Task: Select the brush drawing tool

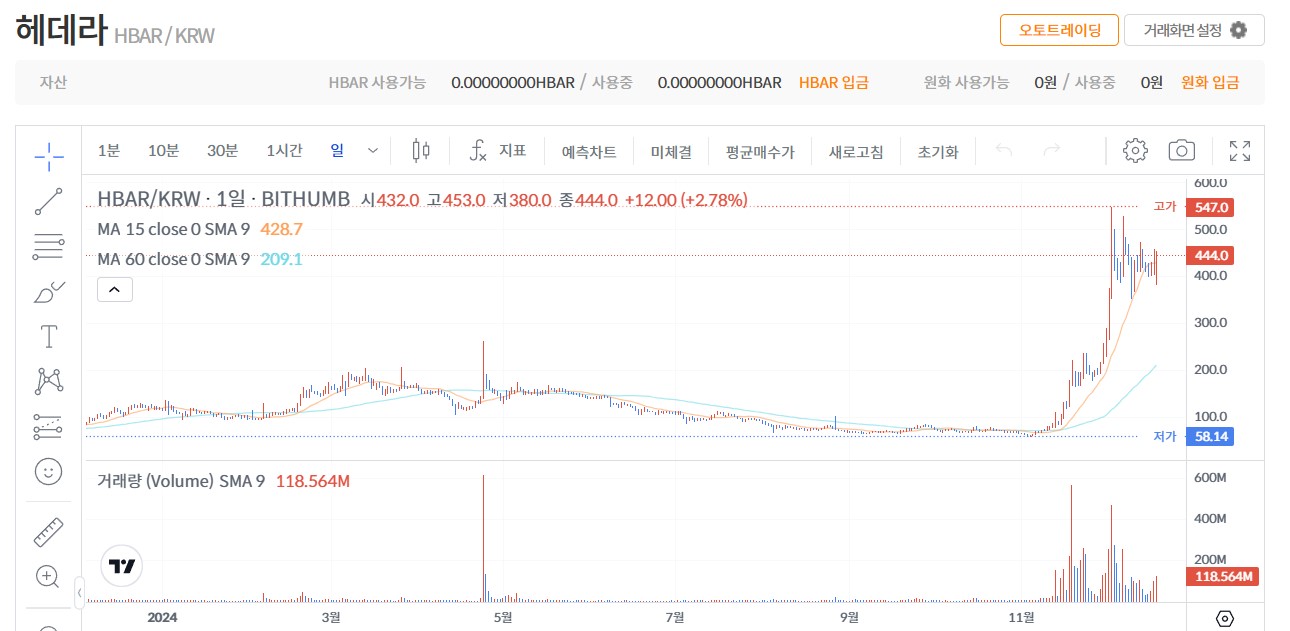Action: coord(49,291)
